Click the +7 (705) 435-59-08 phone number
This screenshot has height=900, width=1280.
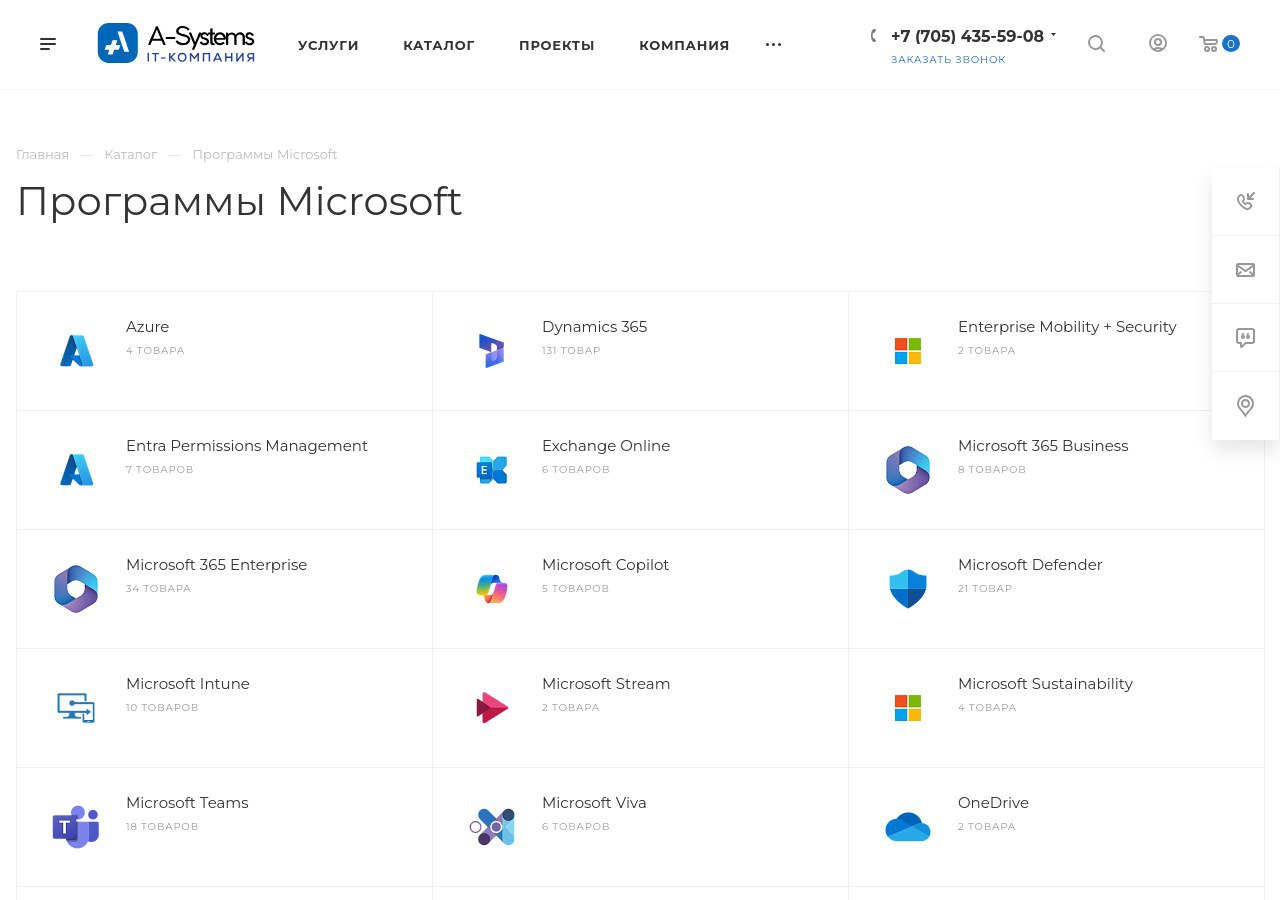[x=967, y=36]
